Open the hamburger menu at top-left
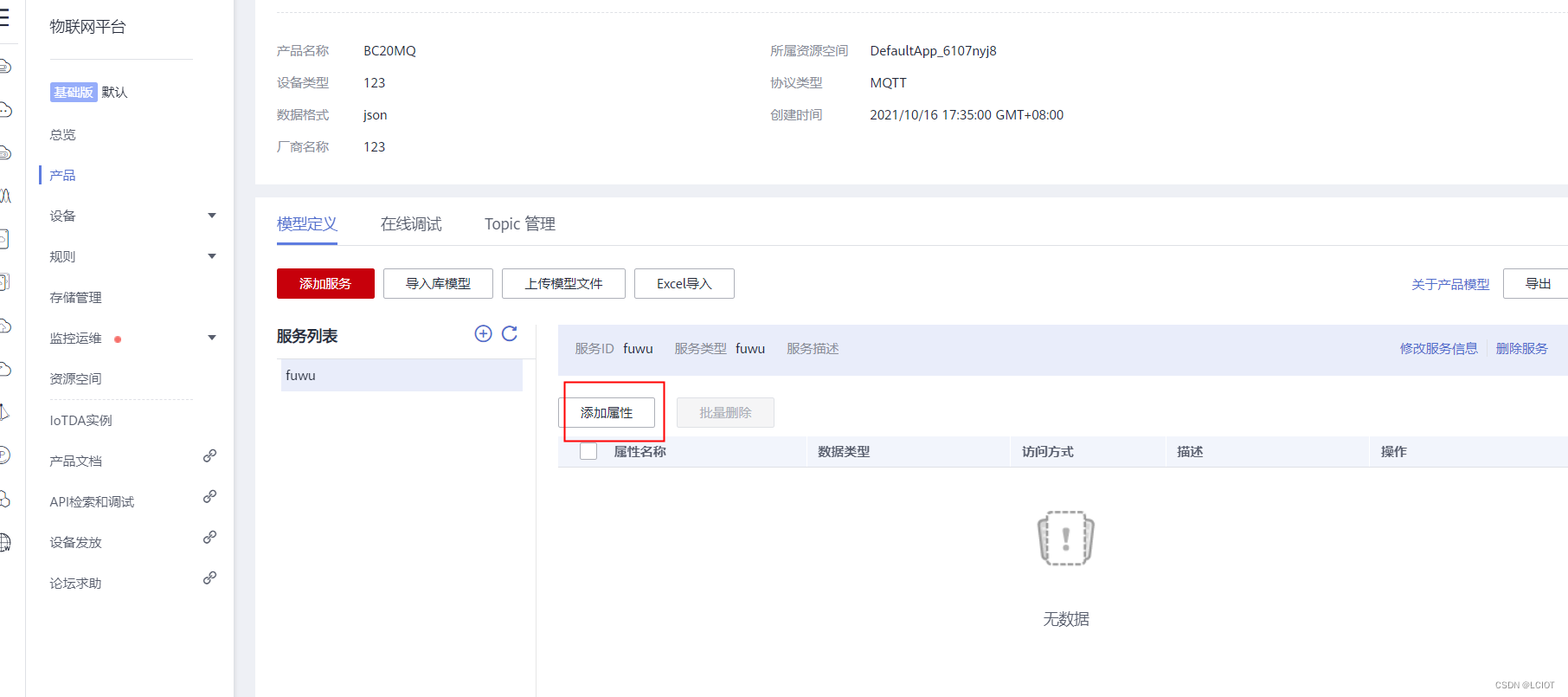Screen dimensions: 1568x697 (x=3, y=18)
